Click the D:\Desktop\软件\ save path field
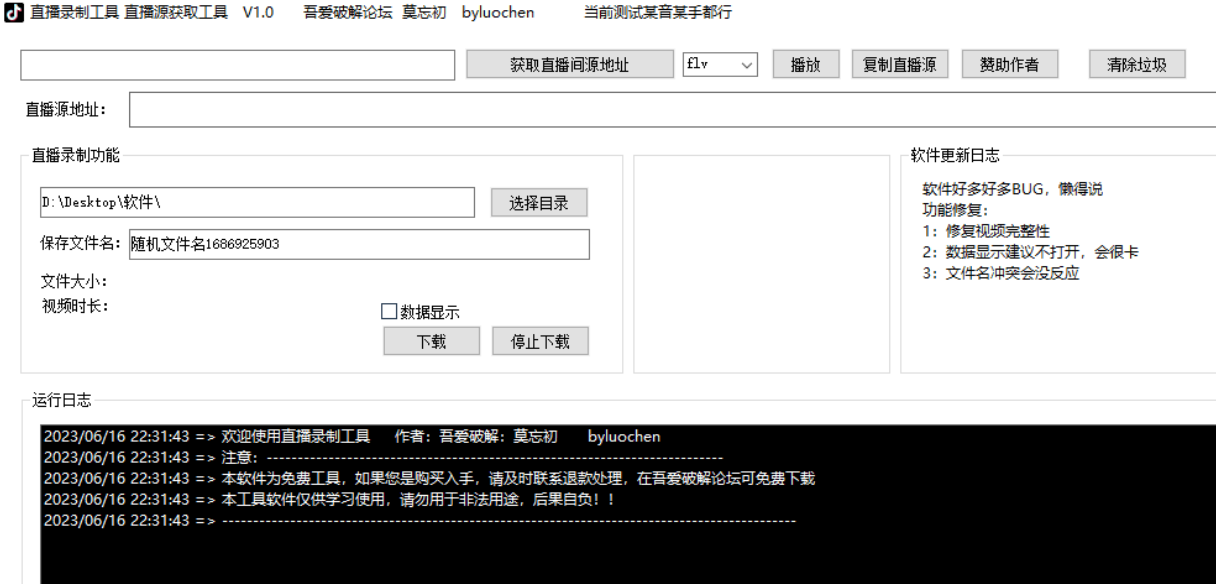 coord(255,203)
